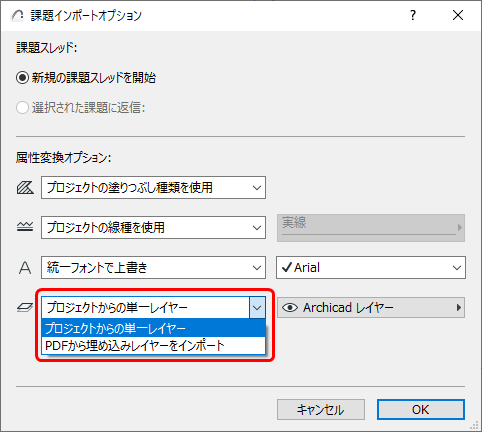Screen dimensions: 482x432
Task: Click the キャンセル button
Action: pos(321,410)
